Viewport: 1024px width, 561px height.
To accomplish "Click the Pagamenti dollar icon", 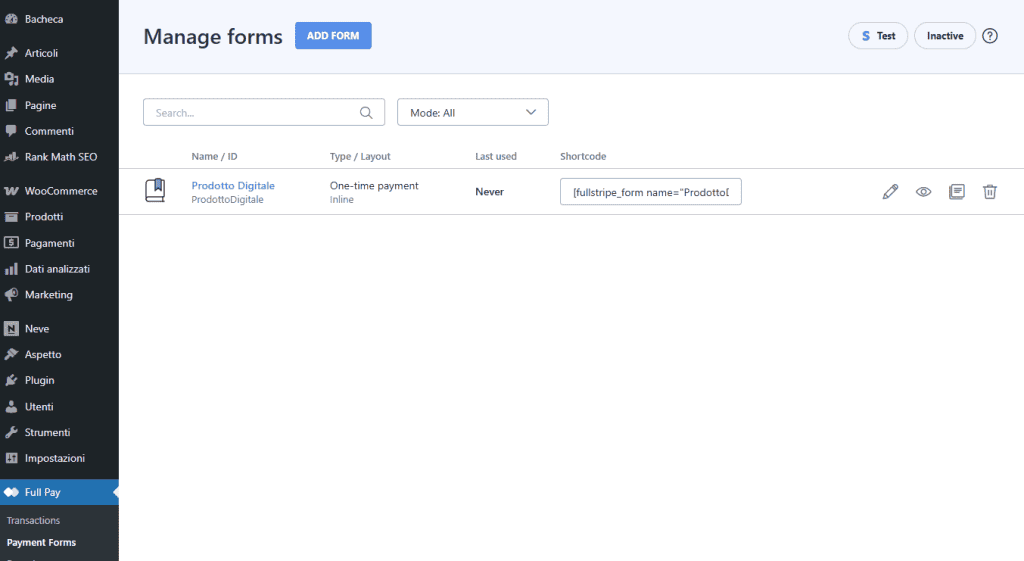I will point(11,242).
